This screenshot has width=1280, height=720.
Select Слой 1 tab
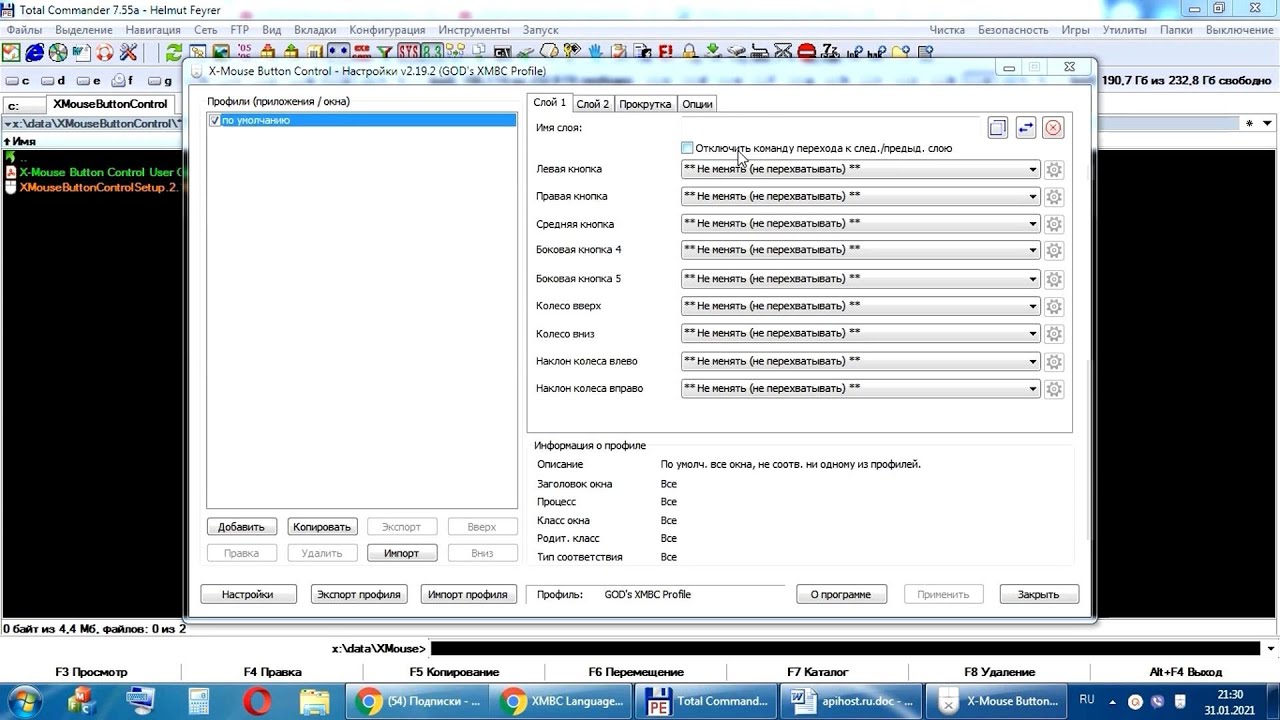(x=549, y=103)
